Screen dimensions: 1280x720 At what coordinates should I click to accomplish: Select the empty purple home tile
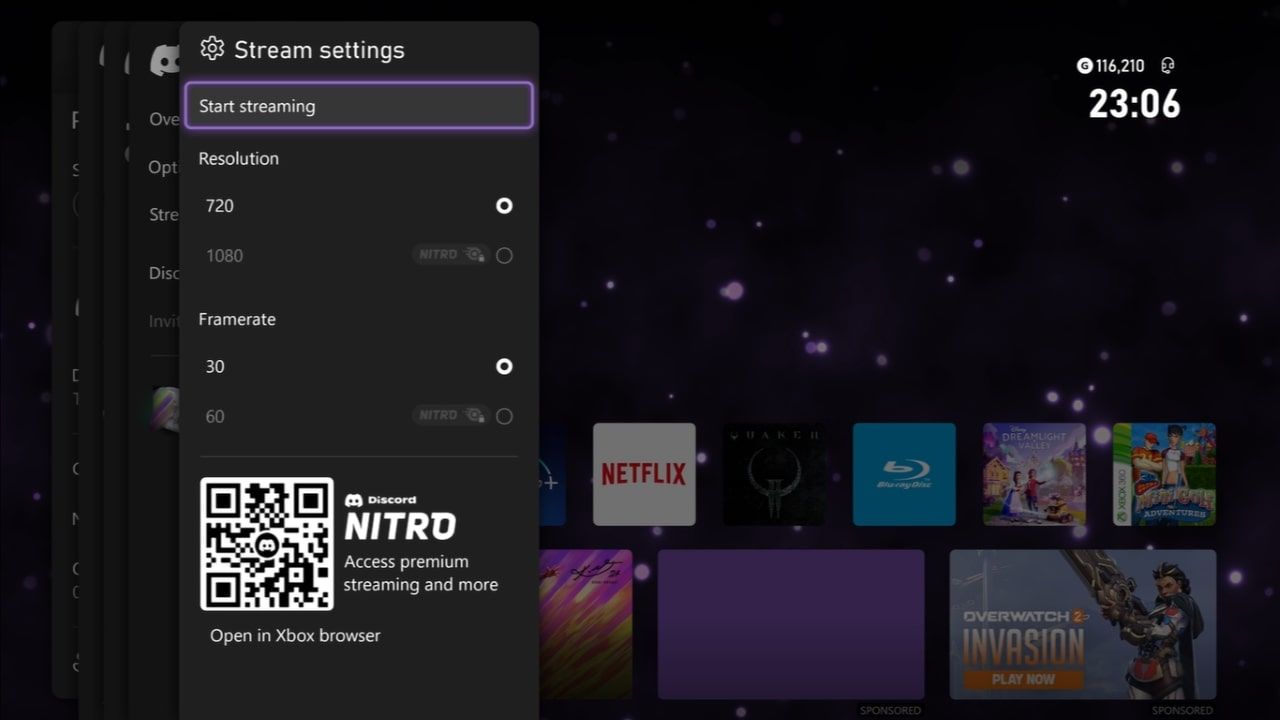pos(791,624)
